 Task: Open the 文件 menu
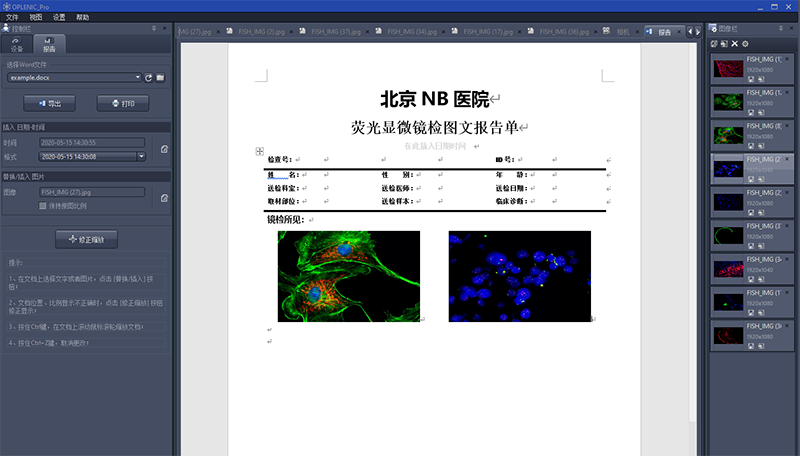[12, 18]
